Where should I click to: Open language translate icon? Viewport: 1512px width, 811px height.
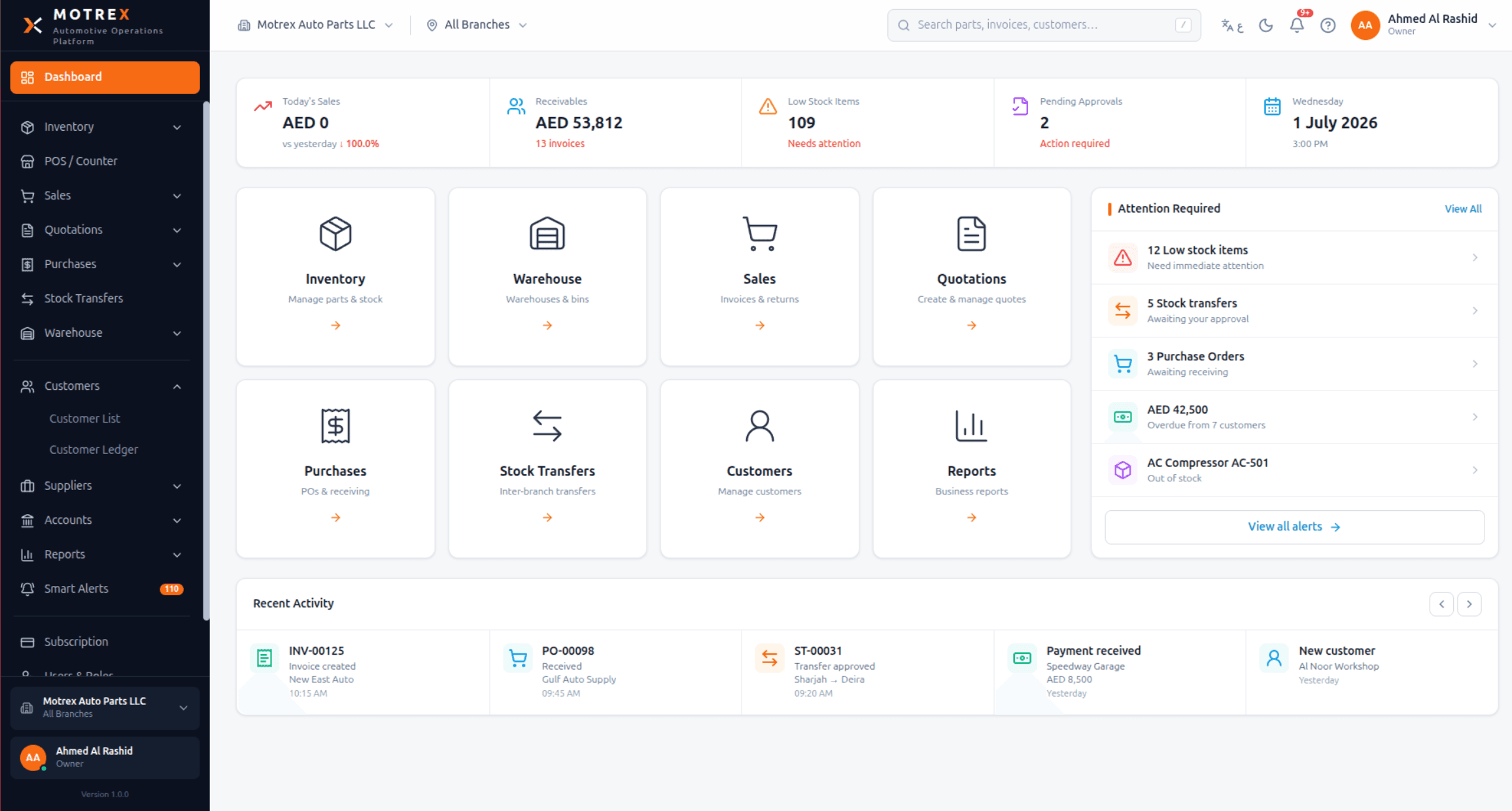coord(1232,26)
